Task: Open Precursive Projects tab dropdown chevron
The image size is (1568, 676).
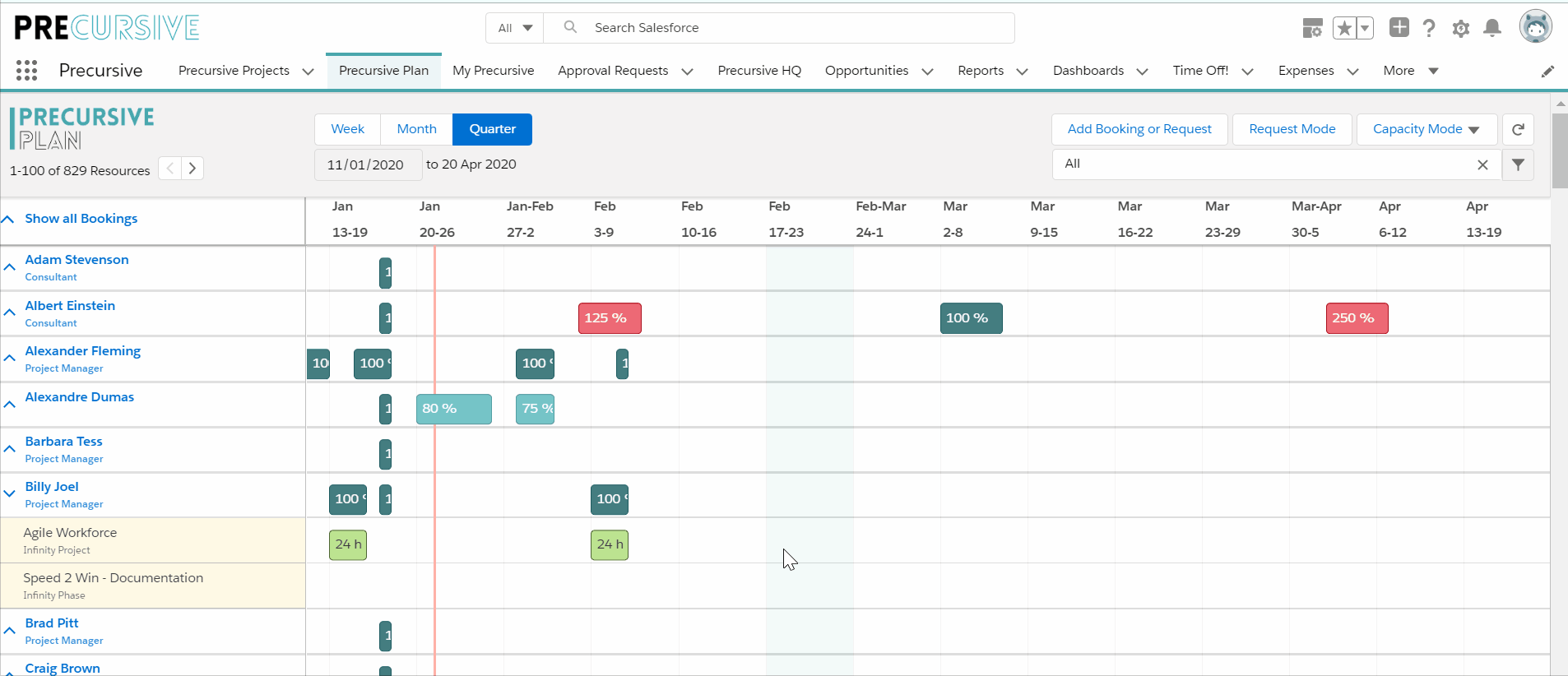Action: 308,72
